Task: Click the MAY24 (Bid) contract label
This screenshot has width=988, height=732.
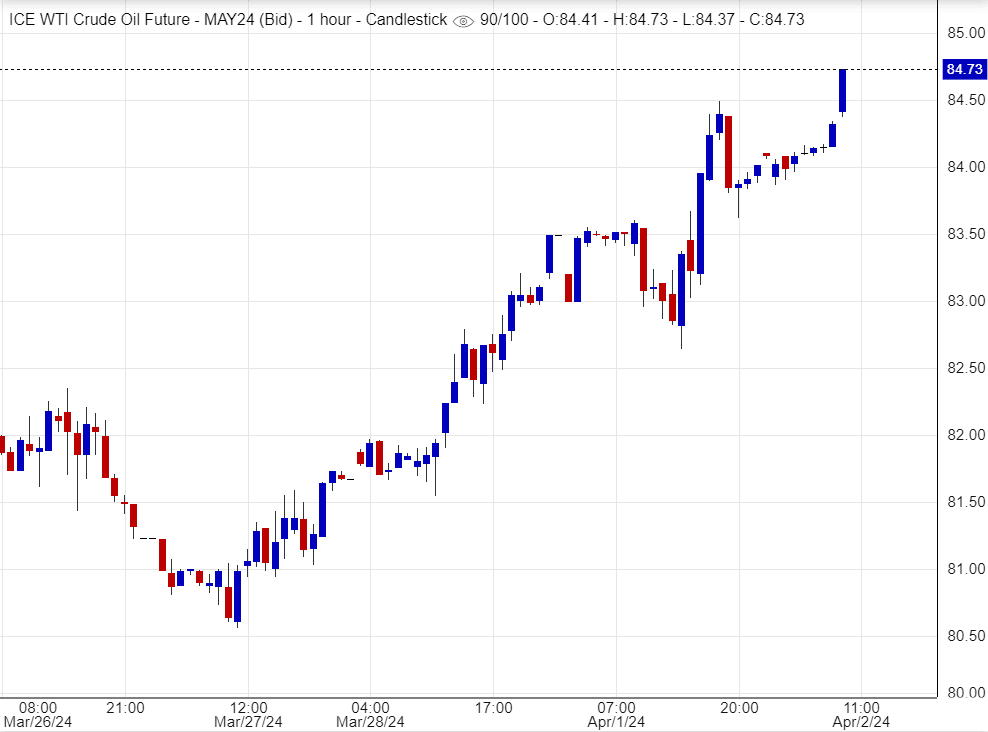Action: [x=234, y=20]
